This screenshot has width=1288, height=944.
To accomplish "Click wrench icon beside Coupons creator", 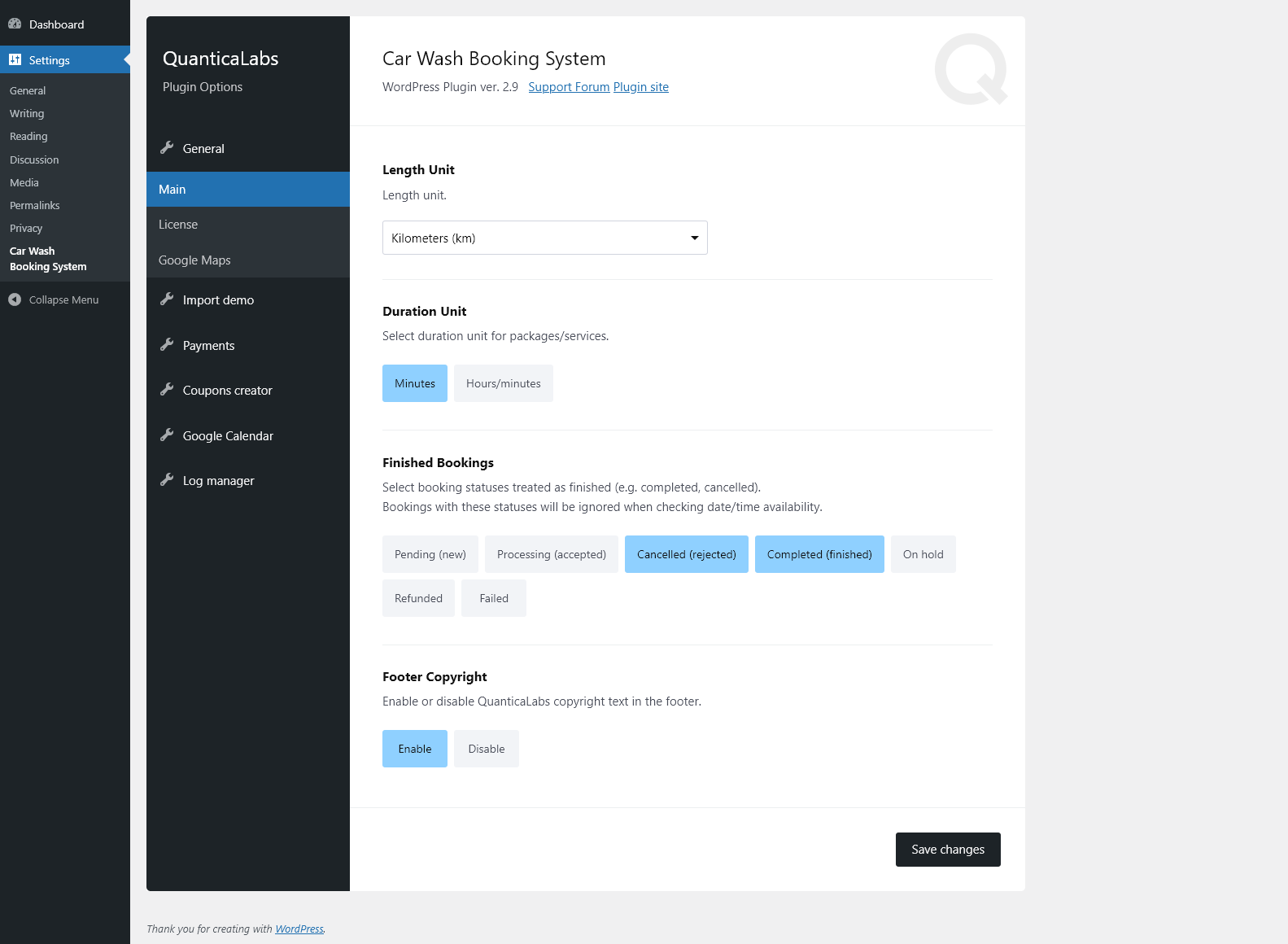I will click(x=167, y=389).
